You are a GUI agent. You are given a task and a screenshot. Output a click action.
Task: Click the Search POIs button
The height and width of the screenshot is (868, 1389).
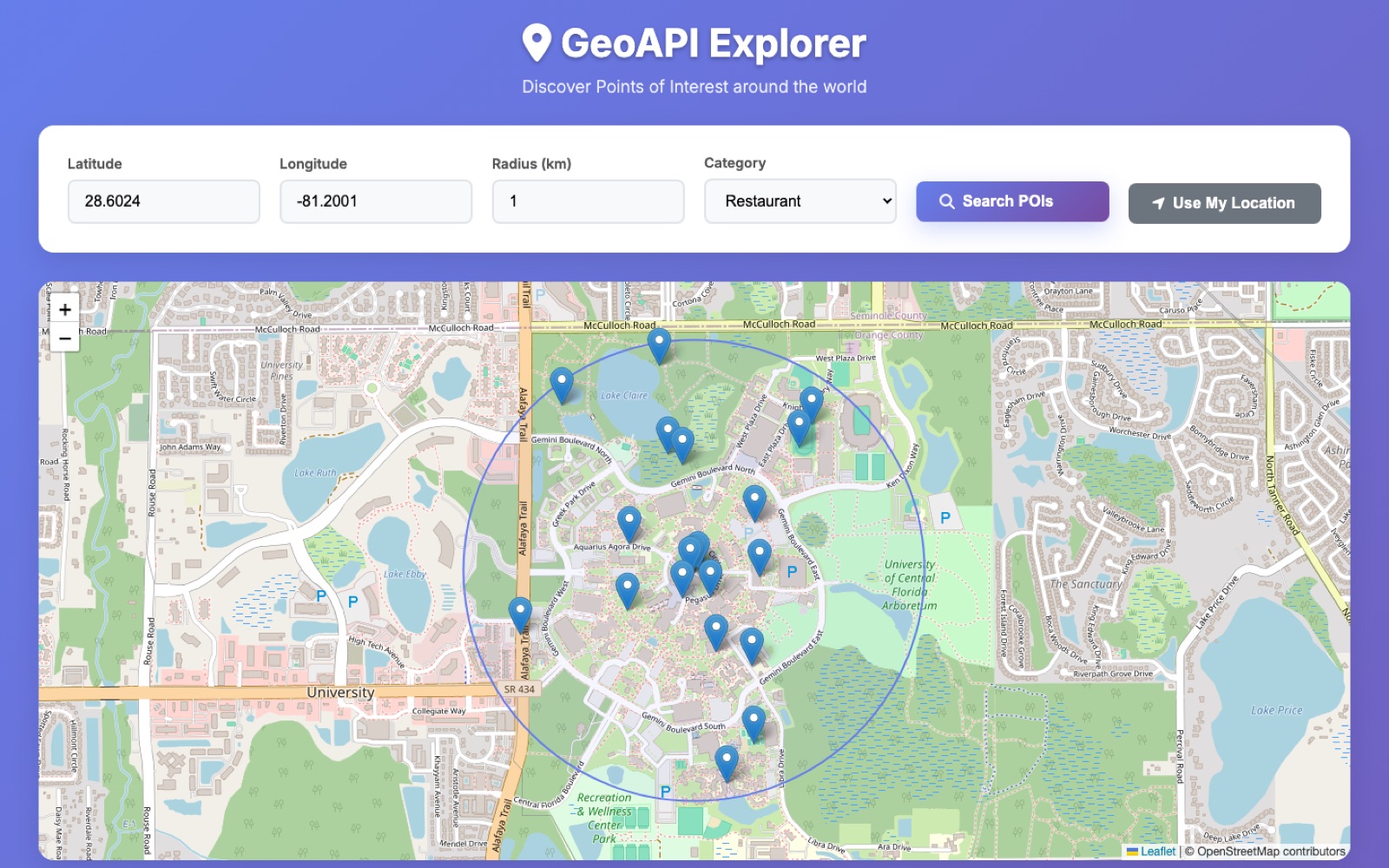tap(1012, 201)
